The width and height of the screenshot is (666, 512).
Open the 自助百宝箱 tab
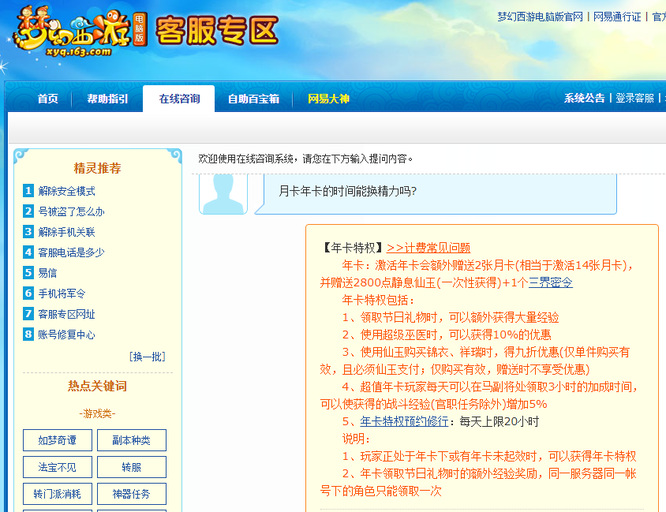click(x=254, y=99)
